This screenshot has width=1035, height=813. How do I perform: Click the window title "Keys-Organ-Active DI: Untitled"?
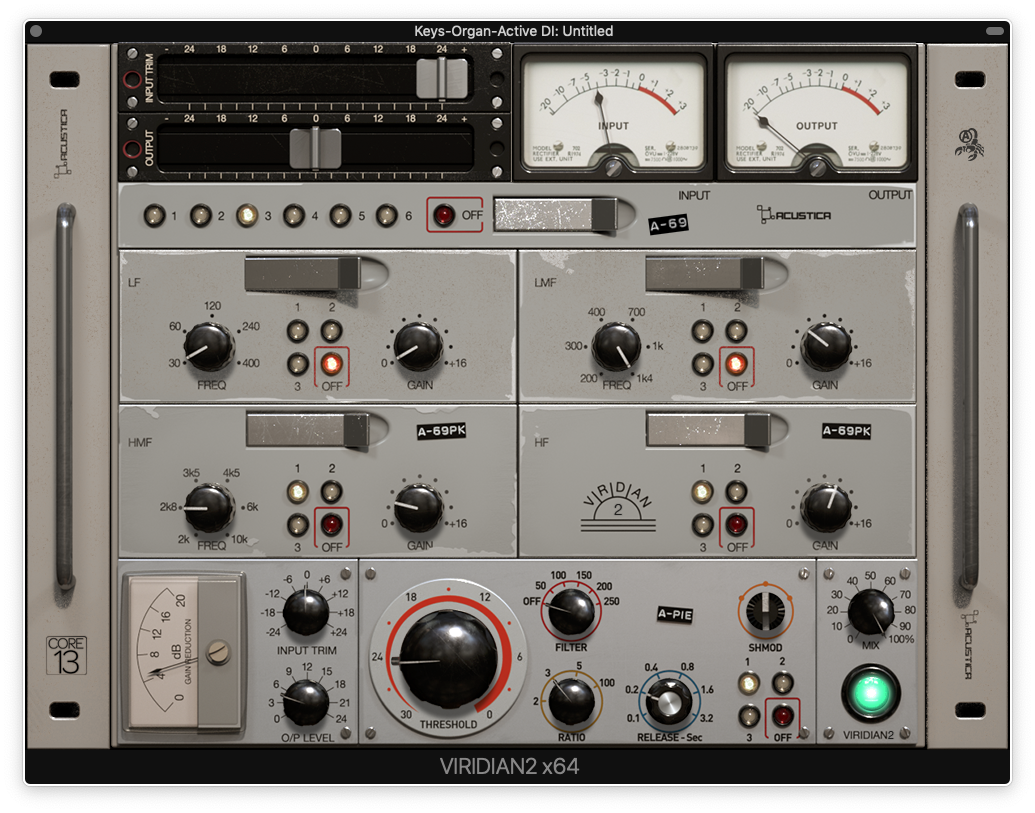pos(514,31)
